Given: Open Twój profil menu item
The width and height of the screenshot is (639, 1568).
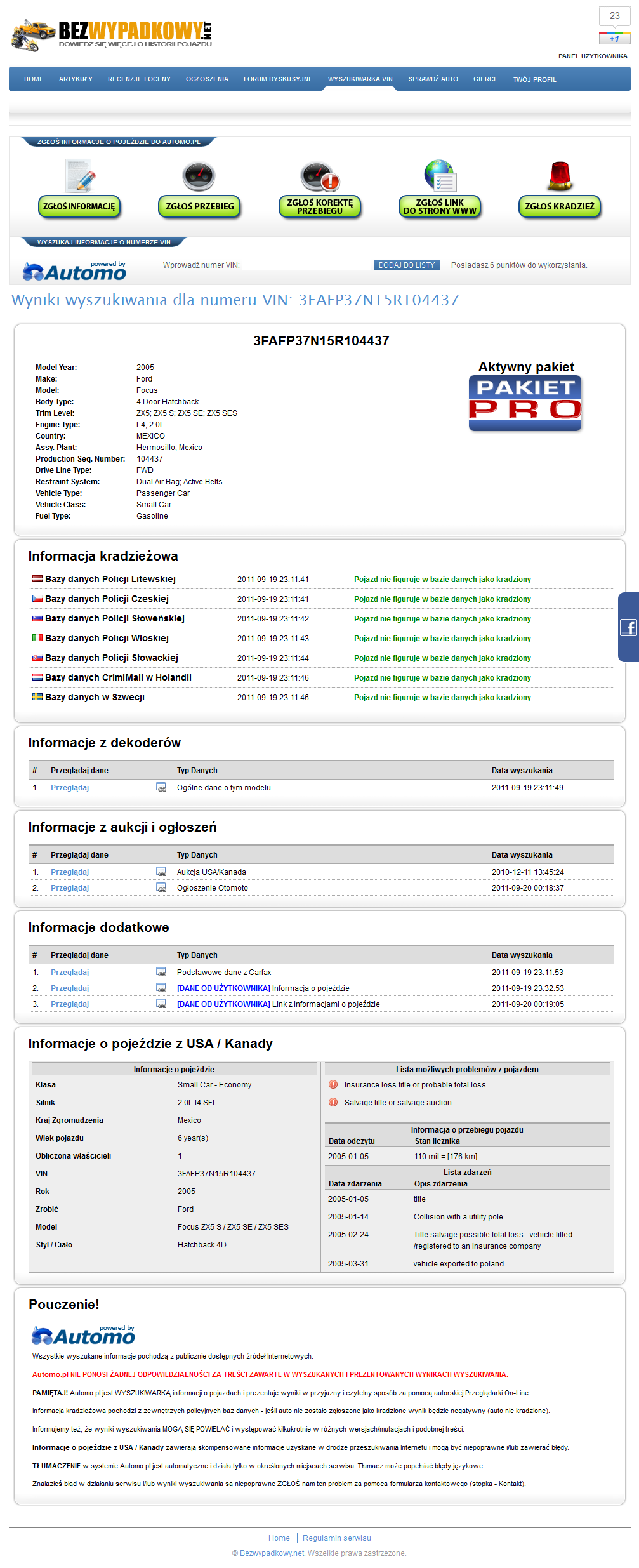Looking at the screenshot, I should pos(534,79).
